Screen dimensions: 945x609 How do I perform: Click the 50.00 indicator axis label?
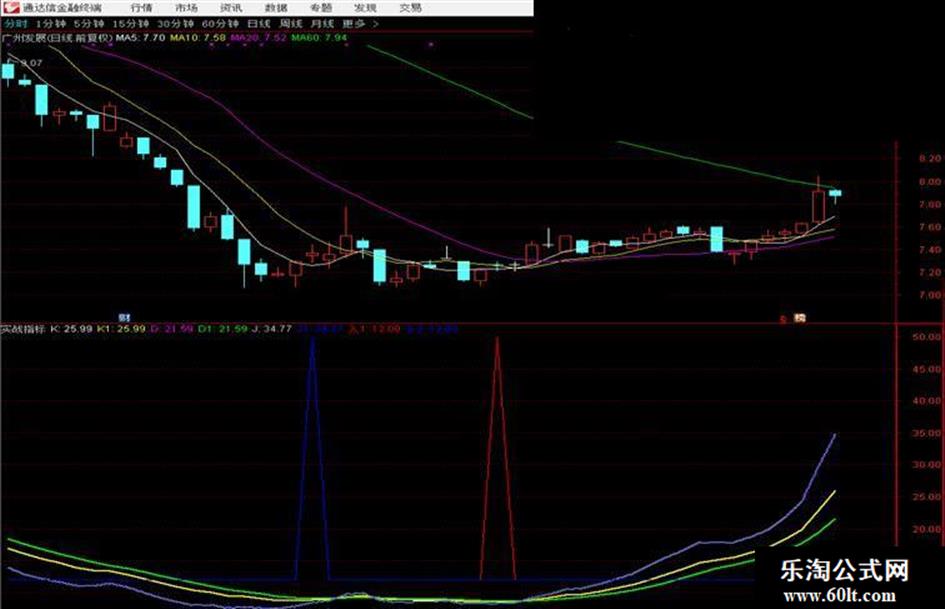coord(927,337)
